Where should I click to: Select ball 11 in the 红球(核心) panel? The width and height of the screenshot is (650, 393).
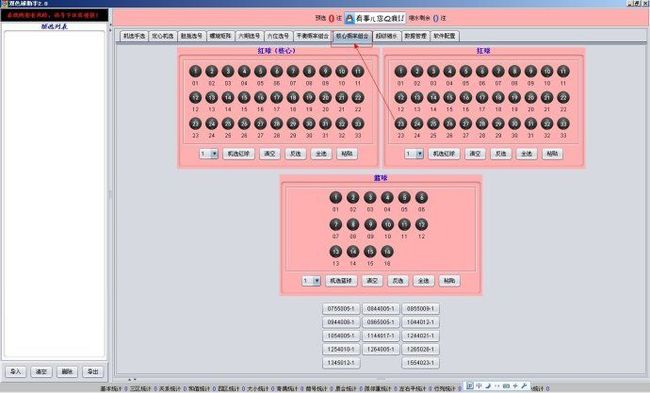pos(358,71)
